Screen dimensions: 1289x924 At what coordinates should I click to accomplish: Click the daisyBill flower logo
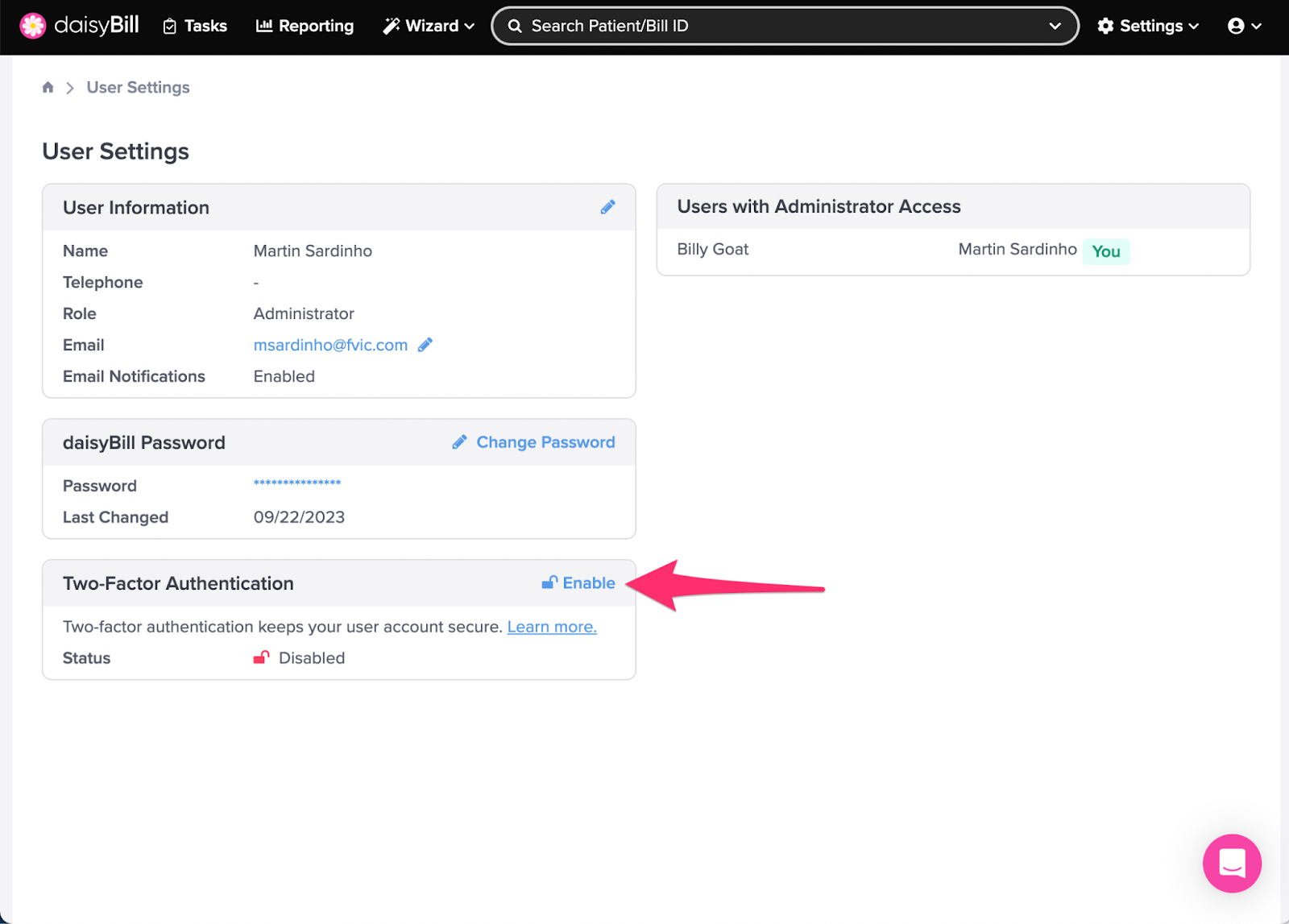click(33, 25)
